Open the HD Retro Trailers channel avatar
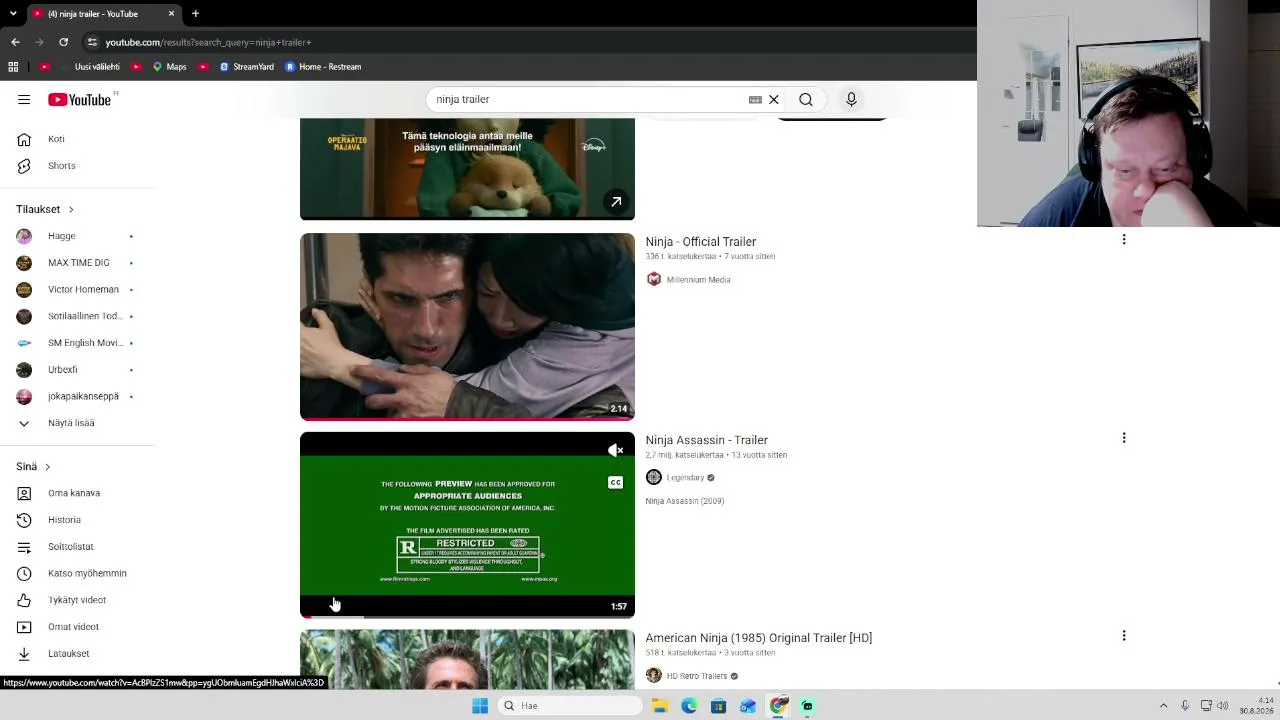The image size is (1280, 720). coord(654,676)
